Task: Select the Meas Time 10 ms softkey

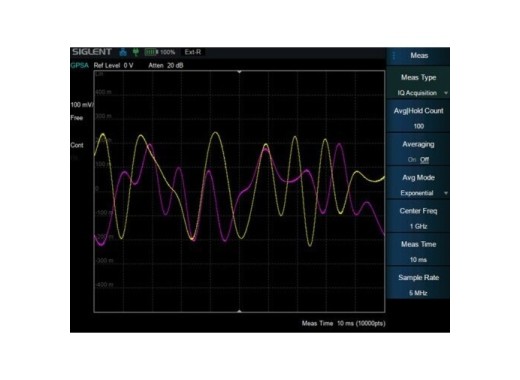Action: coord(419,249)
